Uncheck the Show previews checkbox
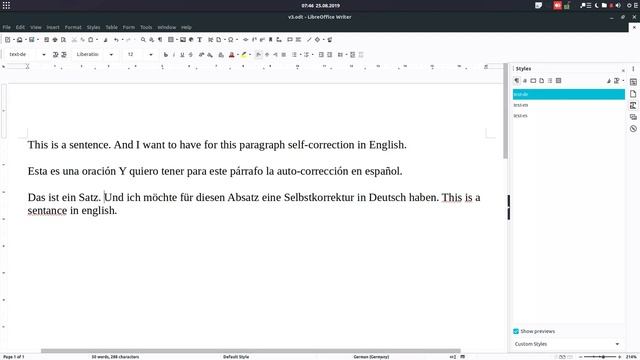Image resolution: width=640 pixels, height=360 pixels. [x=516, y=331]
